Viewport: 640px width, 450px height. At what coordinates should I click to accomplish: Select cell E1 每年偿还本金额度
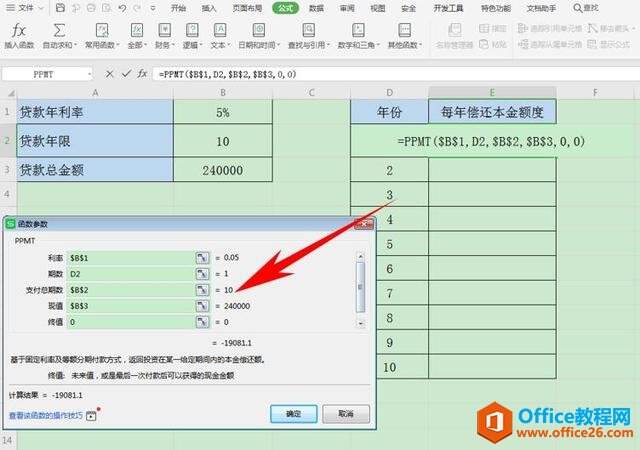point(492,112)
